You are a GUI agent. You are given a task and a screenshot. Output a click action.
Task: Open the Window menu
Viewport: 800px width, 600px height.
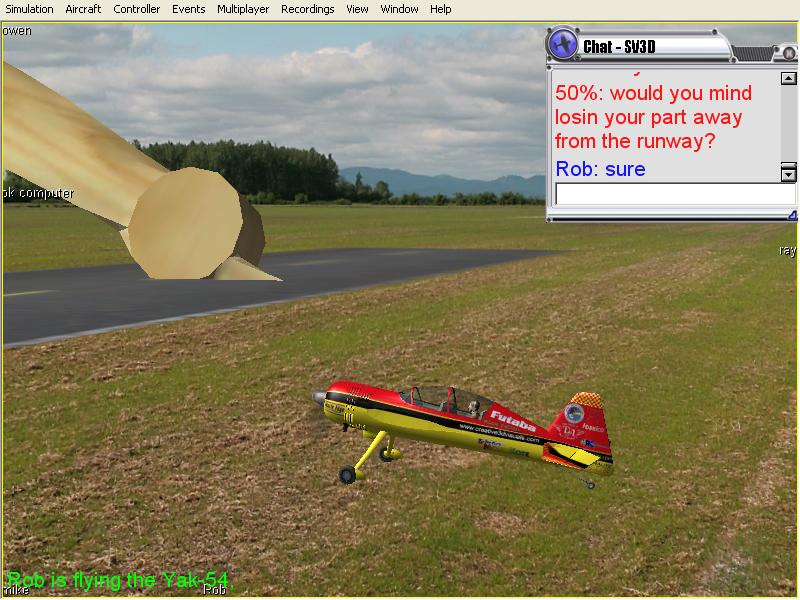click(400, 9)
